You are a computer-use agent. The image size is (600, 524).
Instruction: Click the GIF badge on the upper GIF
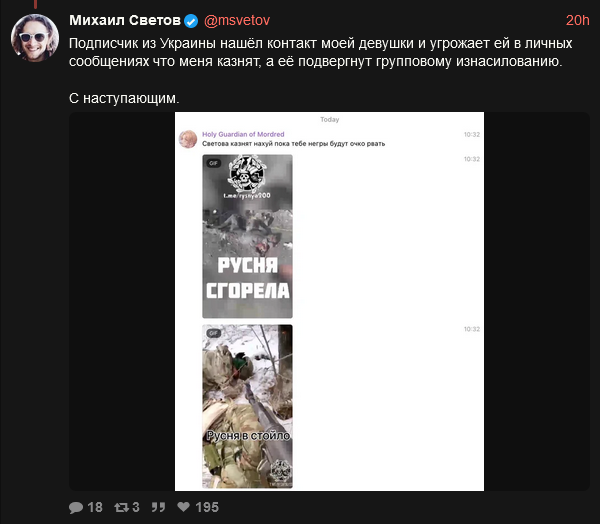(214, 163)
